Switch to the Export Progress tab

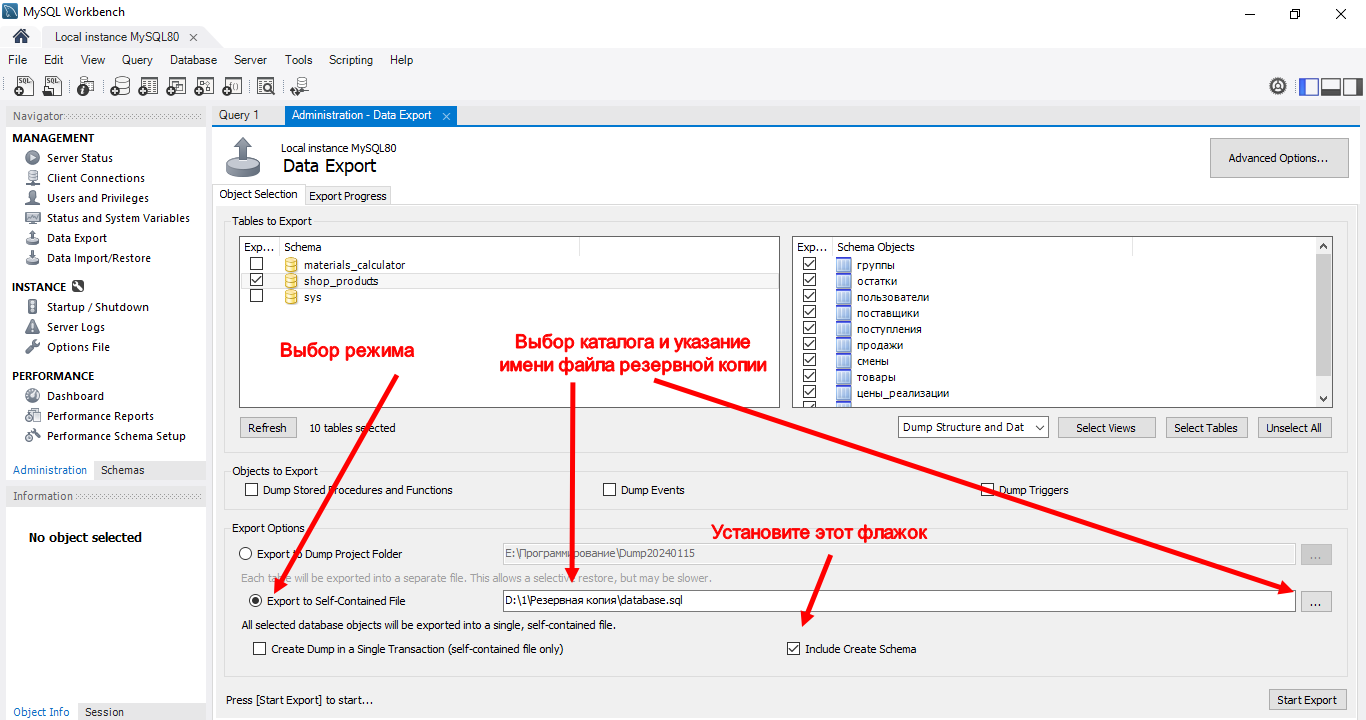(x=348, y=196)
